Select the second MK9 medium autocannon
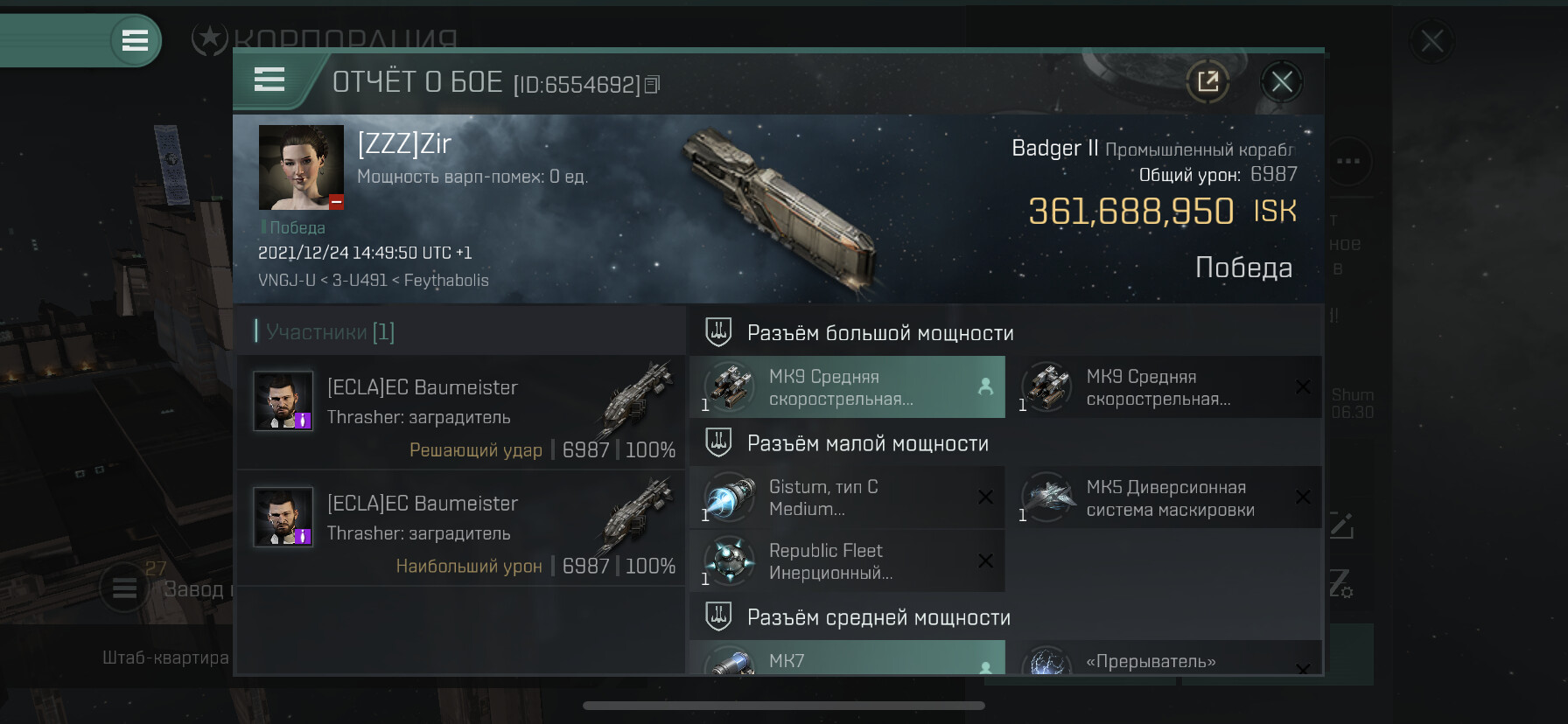Screen dimensions: 1568x724 tap(1171, 387)
